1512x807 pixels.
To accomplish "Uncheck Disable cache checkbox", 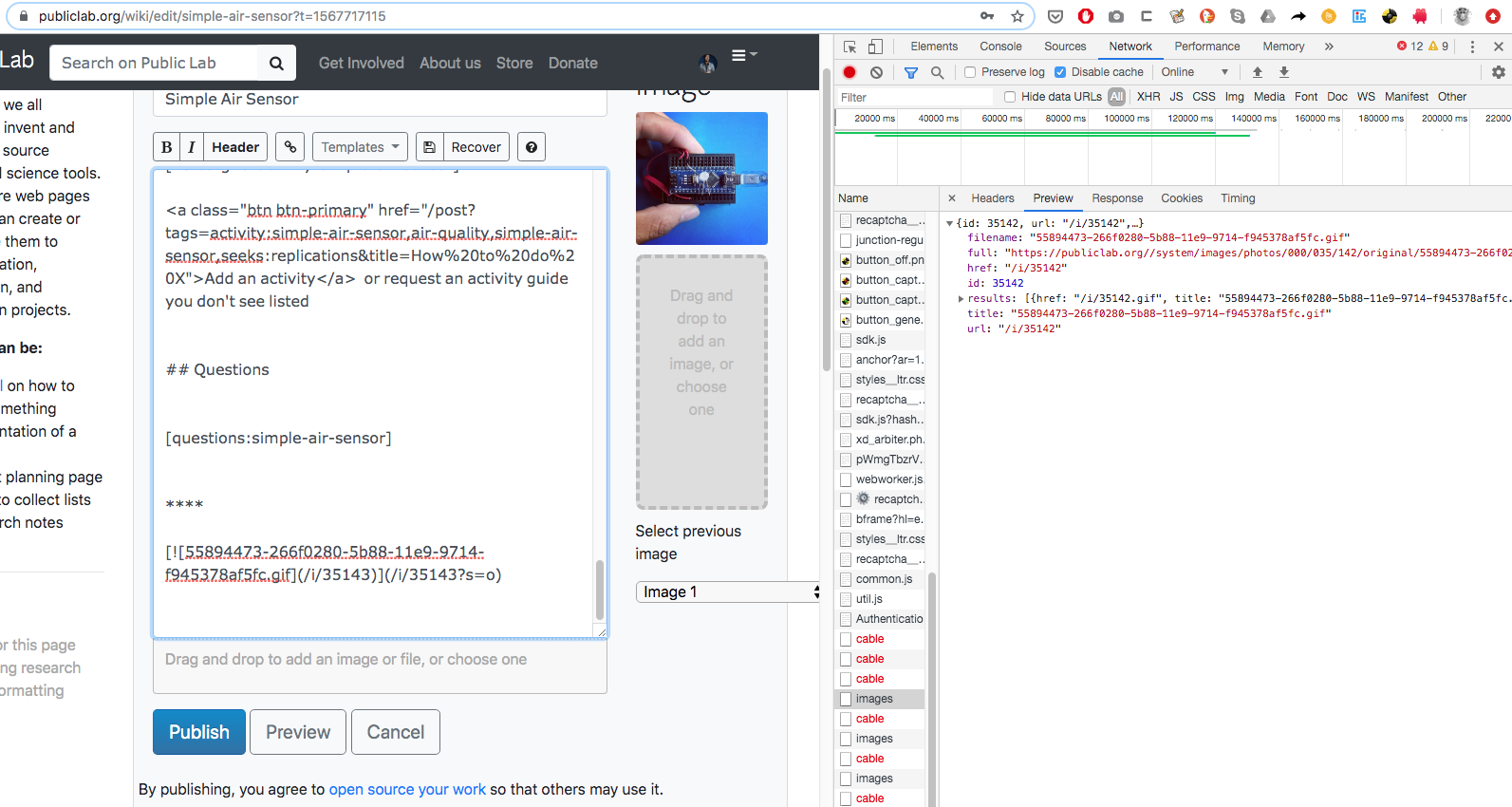I will 1060,72.
